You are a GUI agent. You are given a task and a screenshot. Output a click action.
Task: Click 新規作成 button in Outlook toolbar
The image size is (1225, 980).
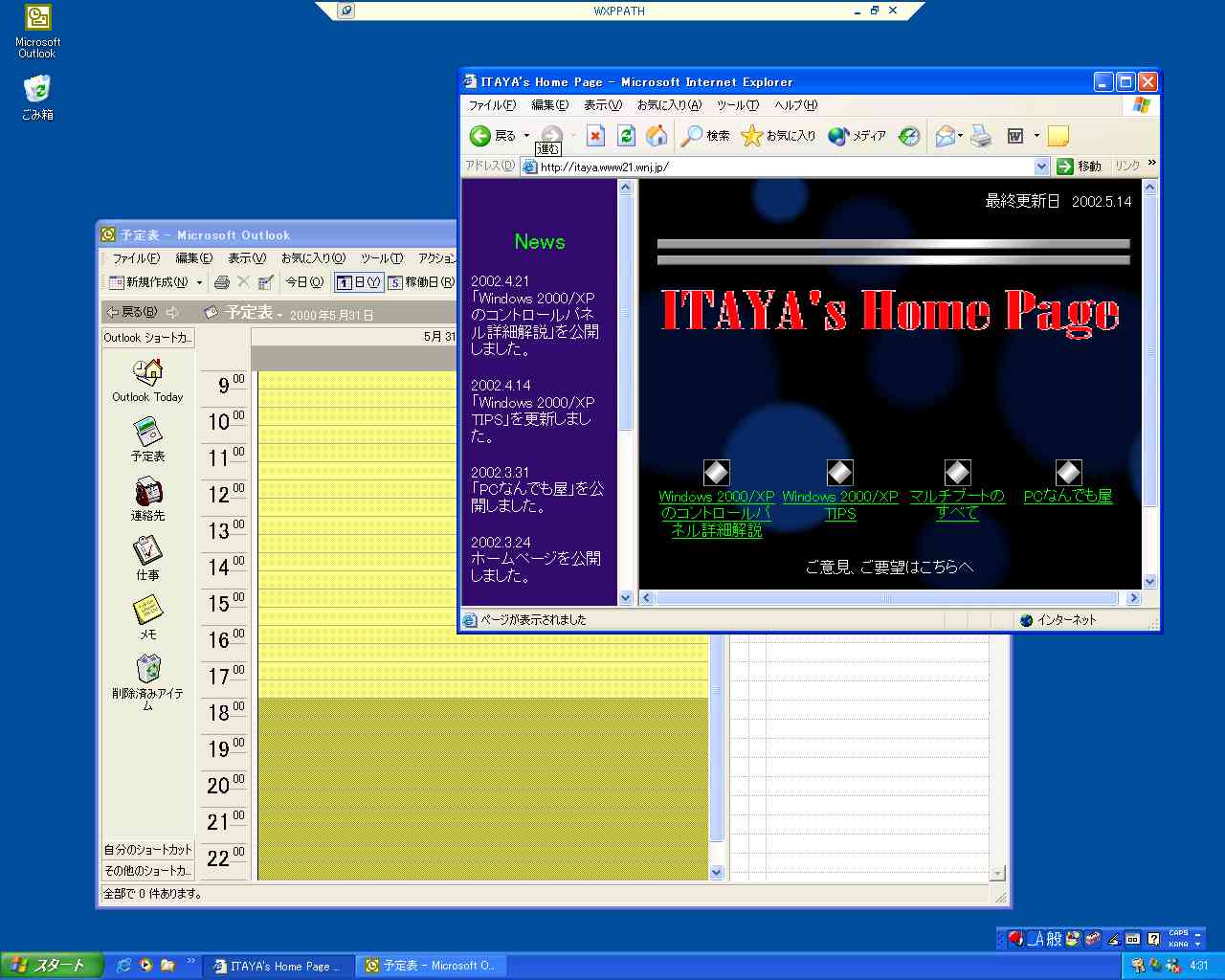click(148, 282)
